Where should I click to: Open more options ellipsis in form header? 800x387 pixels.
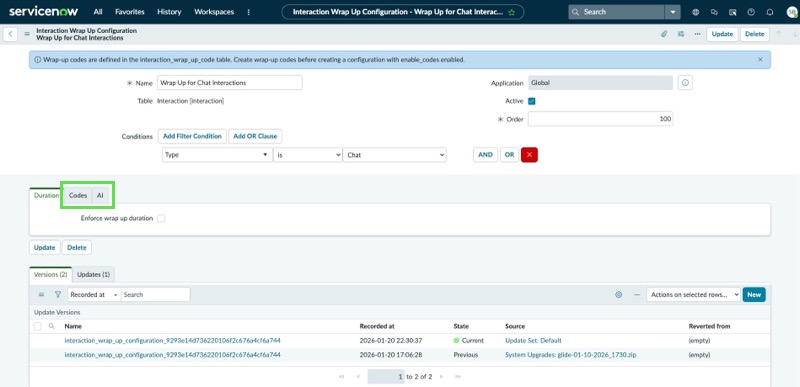click(697, 34)
